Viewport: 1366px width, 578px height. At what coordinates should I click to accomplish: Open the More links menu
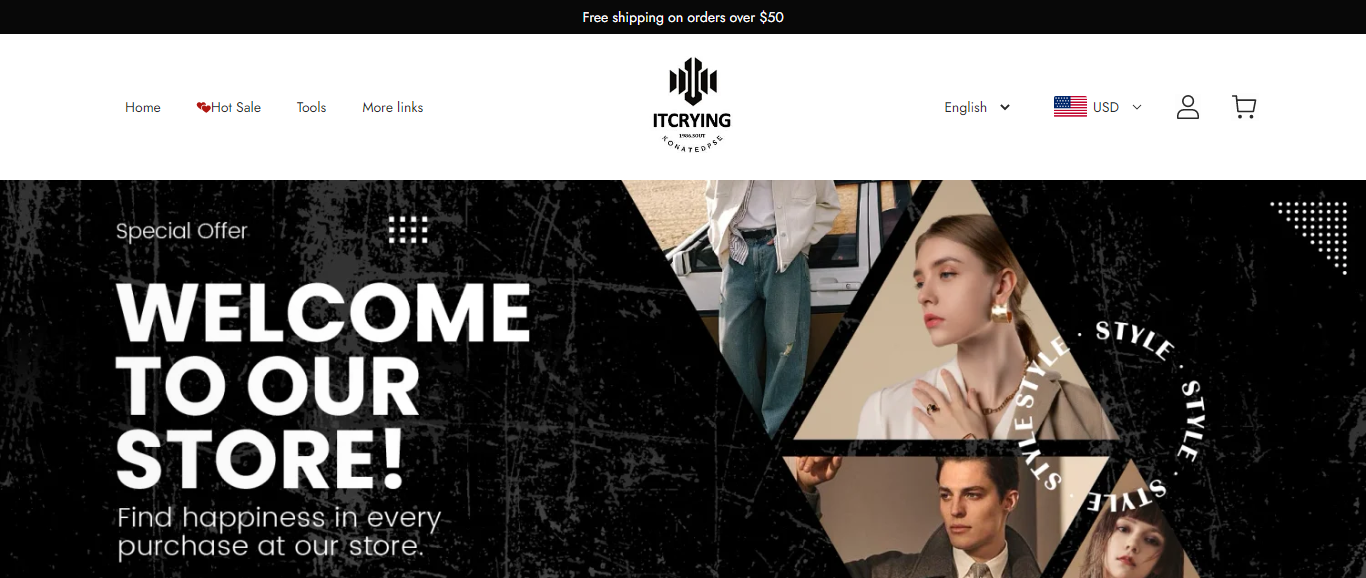[393, 107]
